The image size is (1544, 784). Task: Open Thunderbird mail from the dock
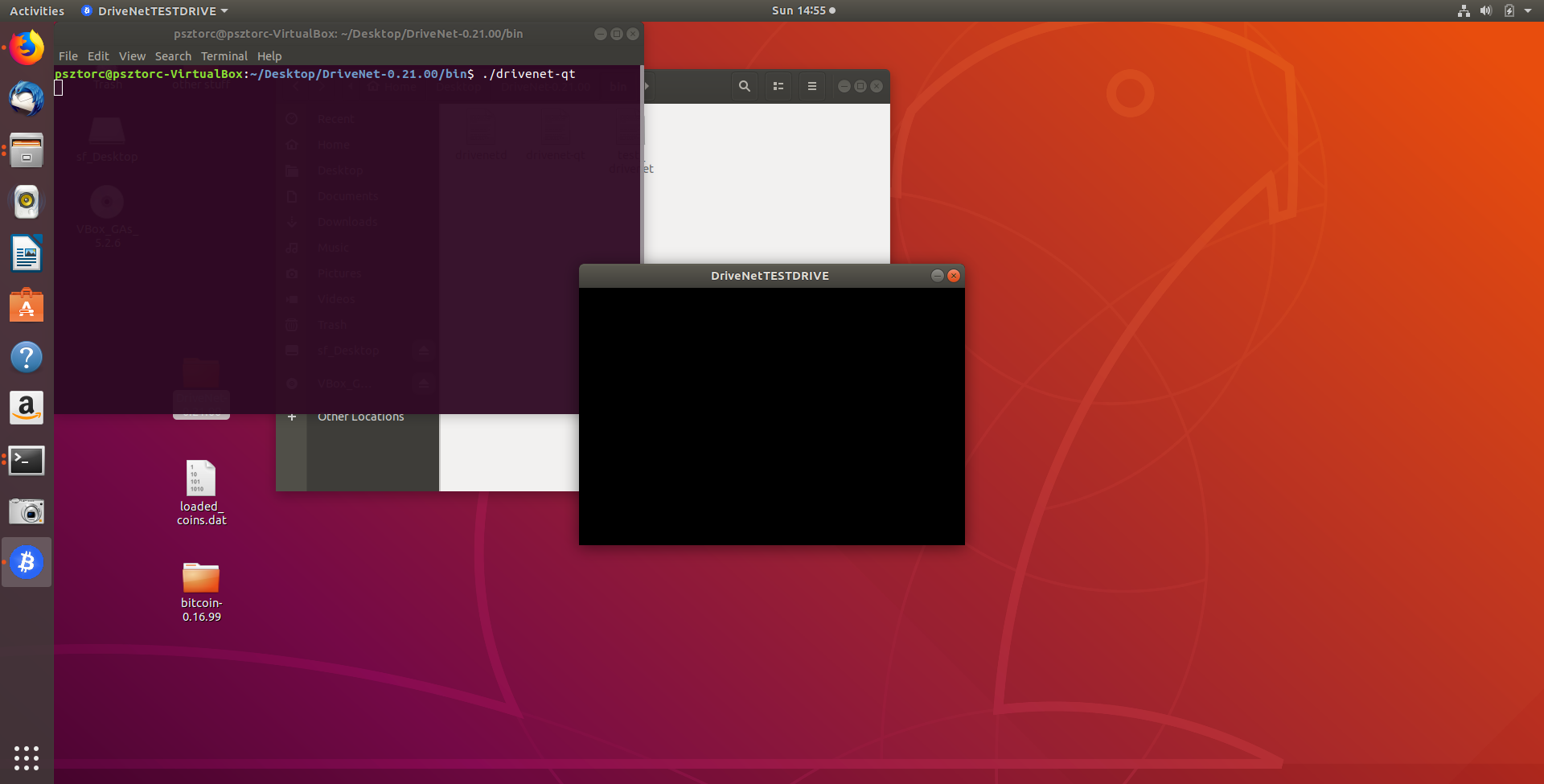click(27, 99)
